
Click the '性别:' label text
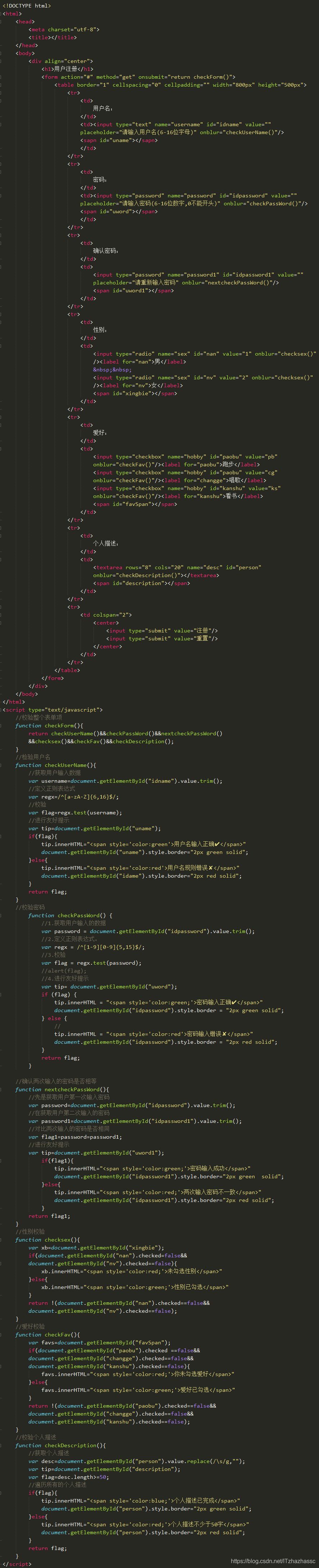pyautogui.click(x=100, y=330)
